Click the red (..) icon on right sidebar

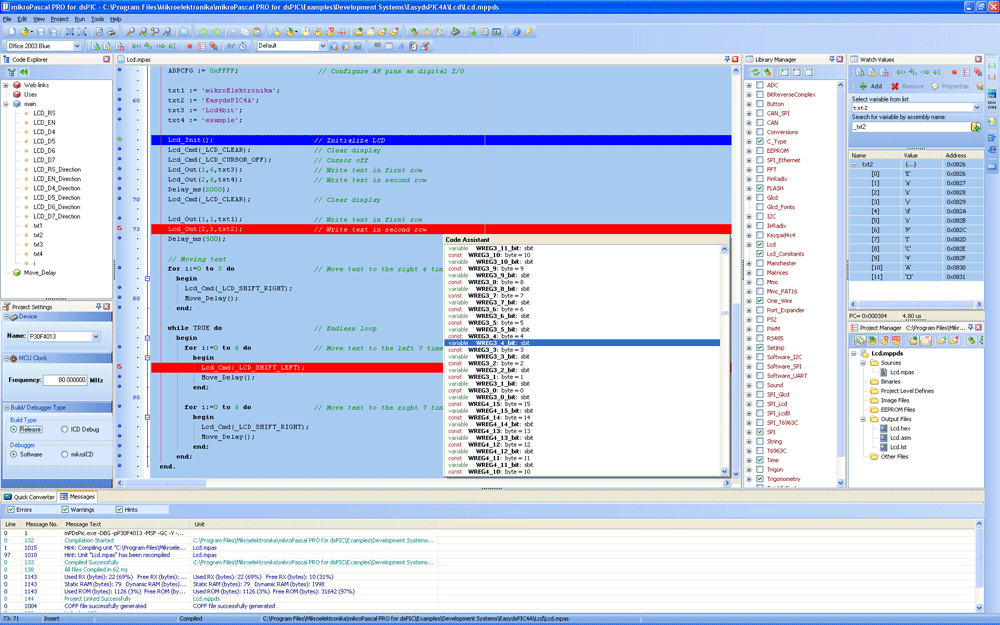pos(992,77)
